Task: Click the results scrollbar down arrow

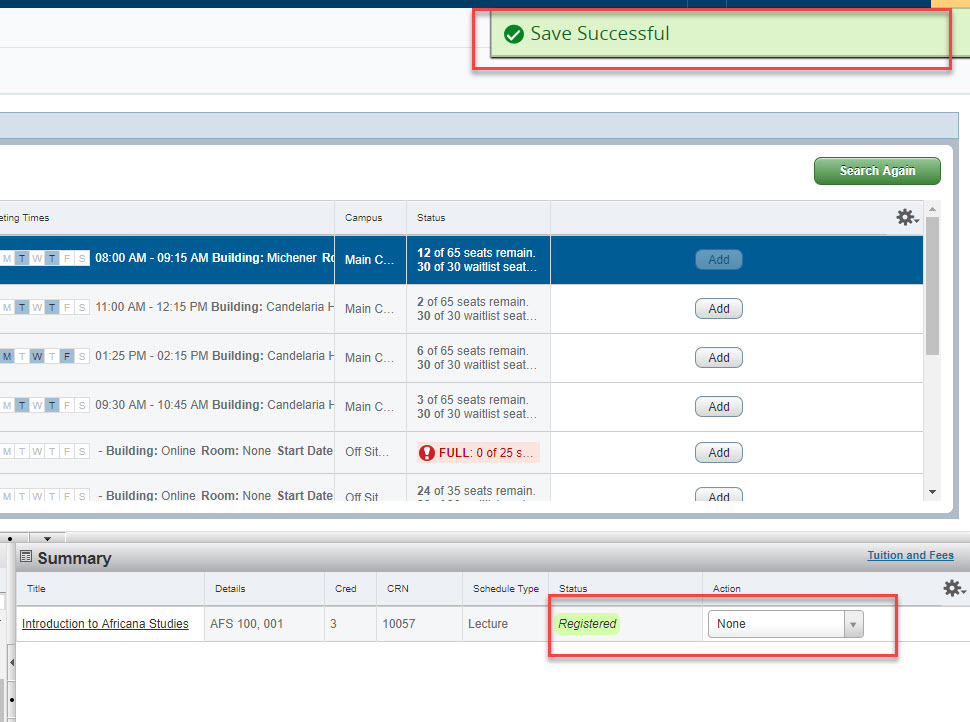Action: [x=932, y=492]
